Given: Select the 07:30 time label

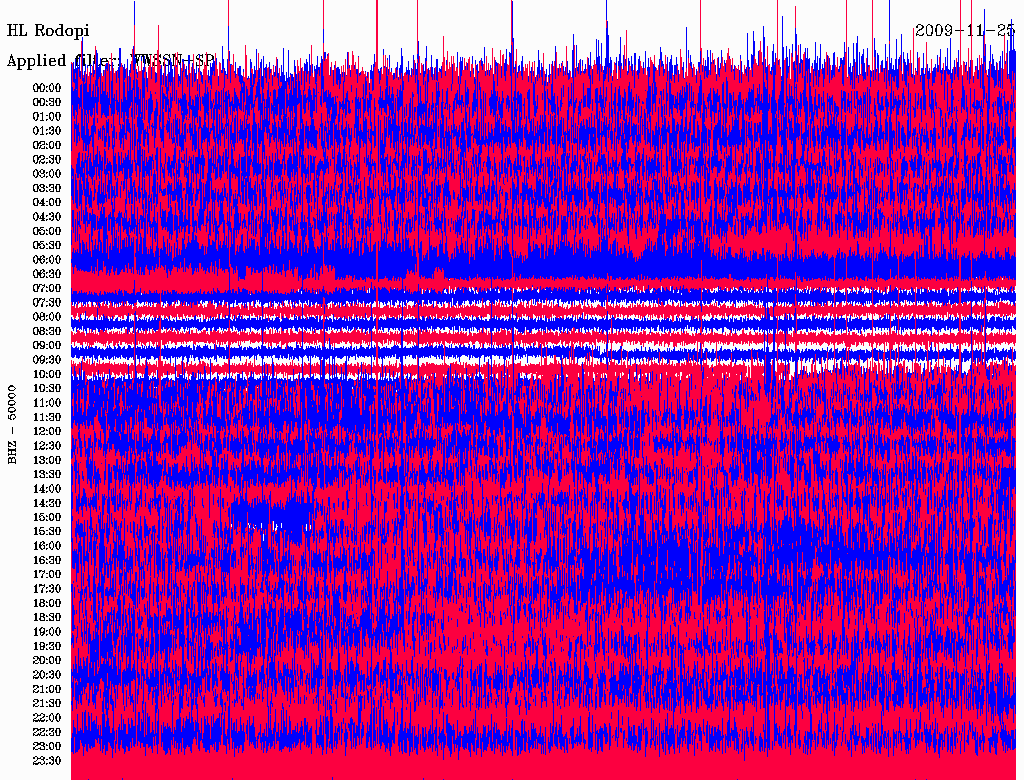Looking at the screenshot, I should [x=47, y=303].
